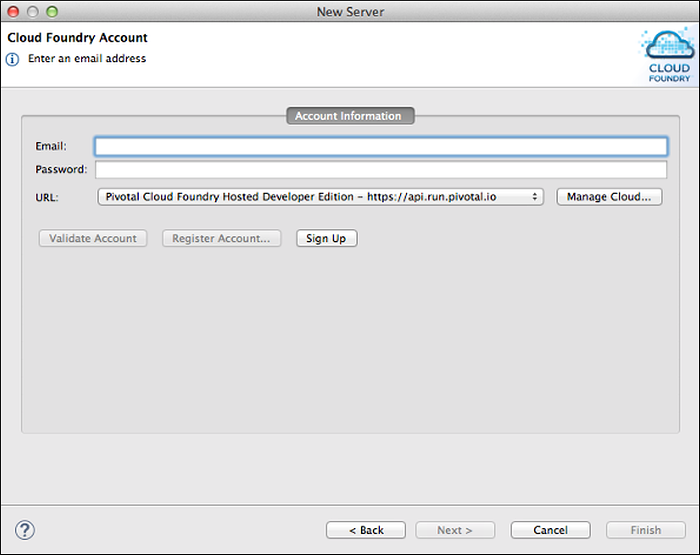Go back with the < Back button
The width and height of the screenshot is (700, 555).
click(366, 530)
